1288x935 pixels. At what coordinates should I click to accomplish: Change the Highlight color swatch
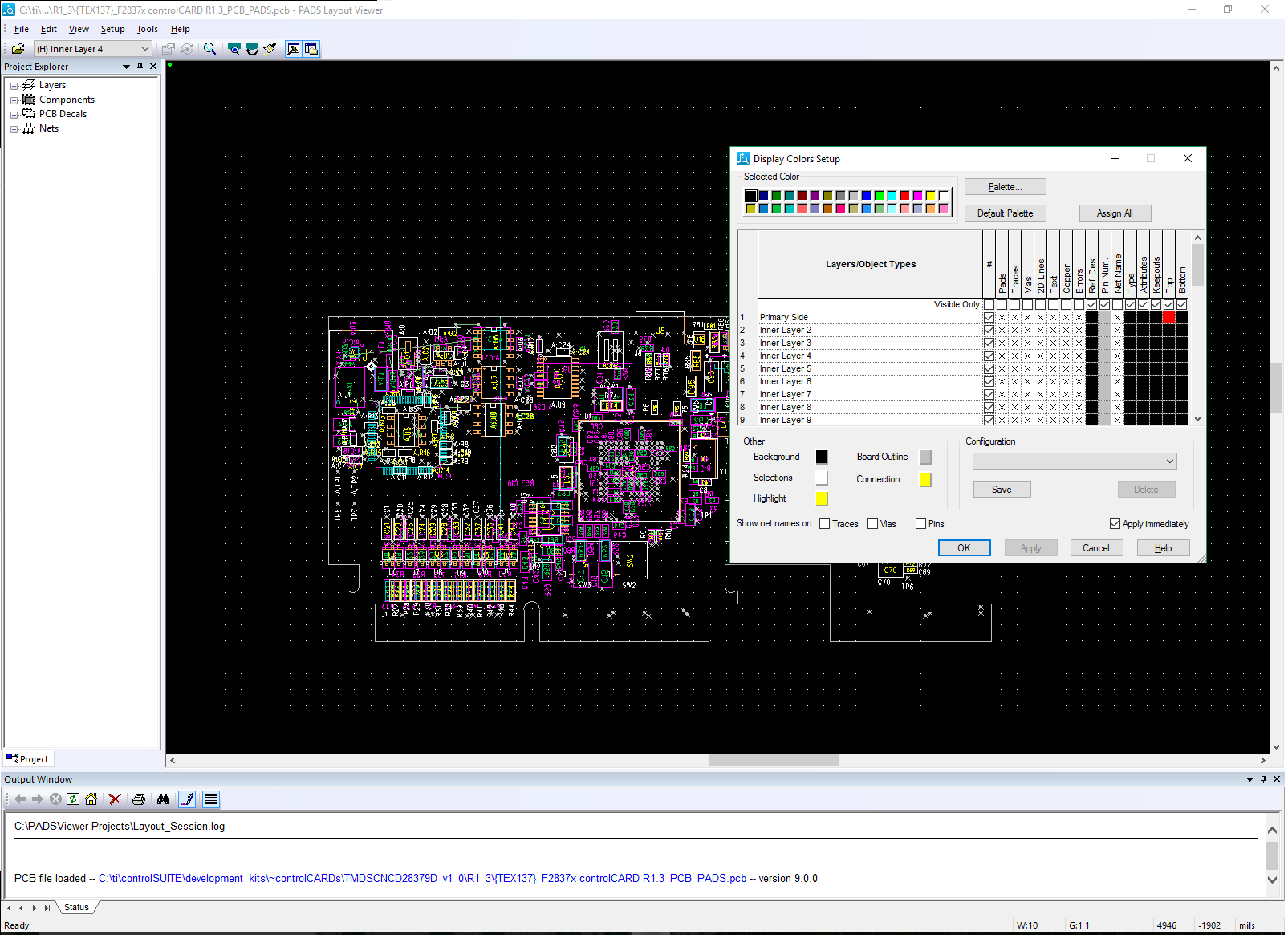click(x=821, y=498)
